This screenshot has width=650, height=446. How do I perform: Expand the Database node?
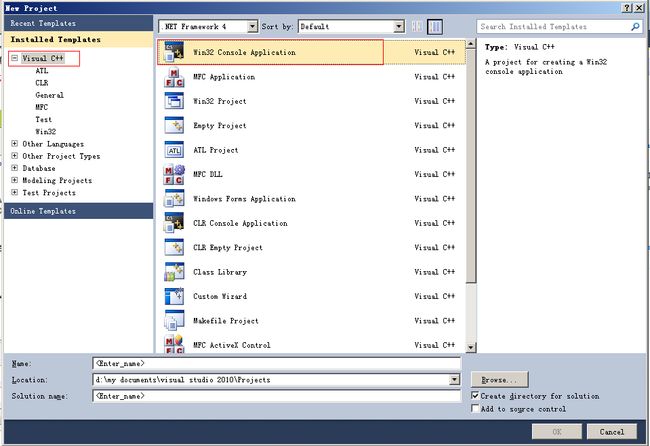coord(15,168)
